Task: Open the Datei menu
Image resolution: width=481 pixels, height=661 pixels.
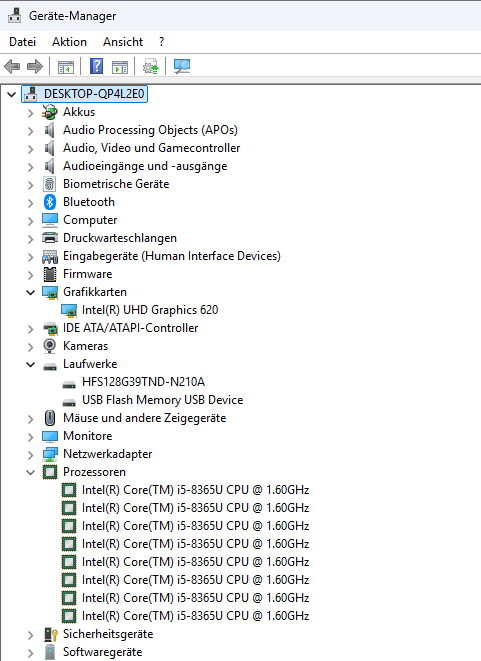Action: pos(22,42)
